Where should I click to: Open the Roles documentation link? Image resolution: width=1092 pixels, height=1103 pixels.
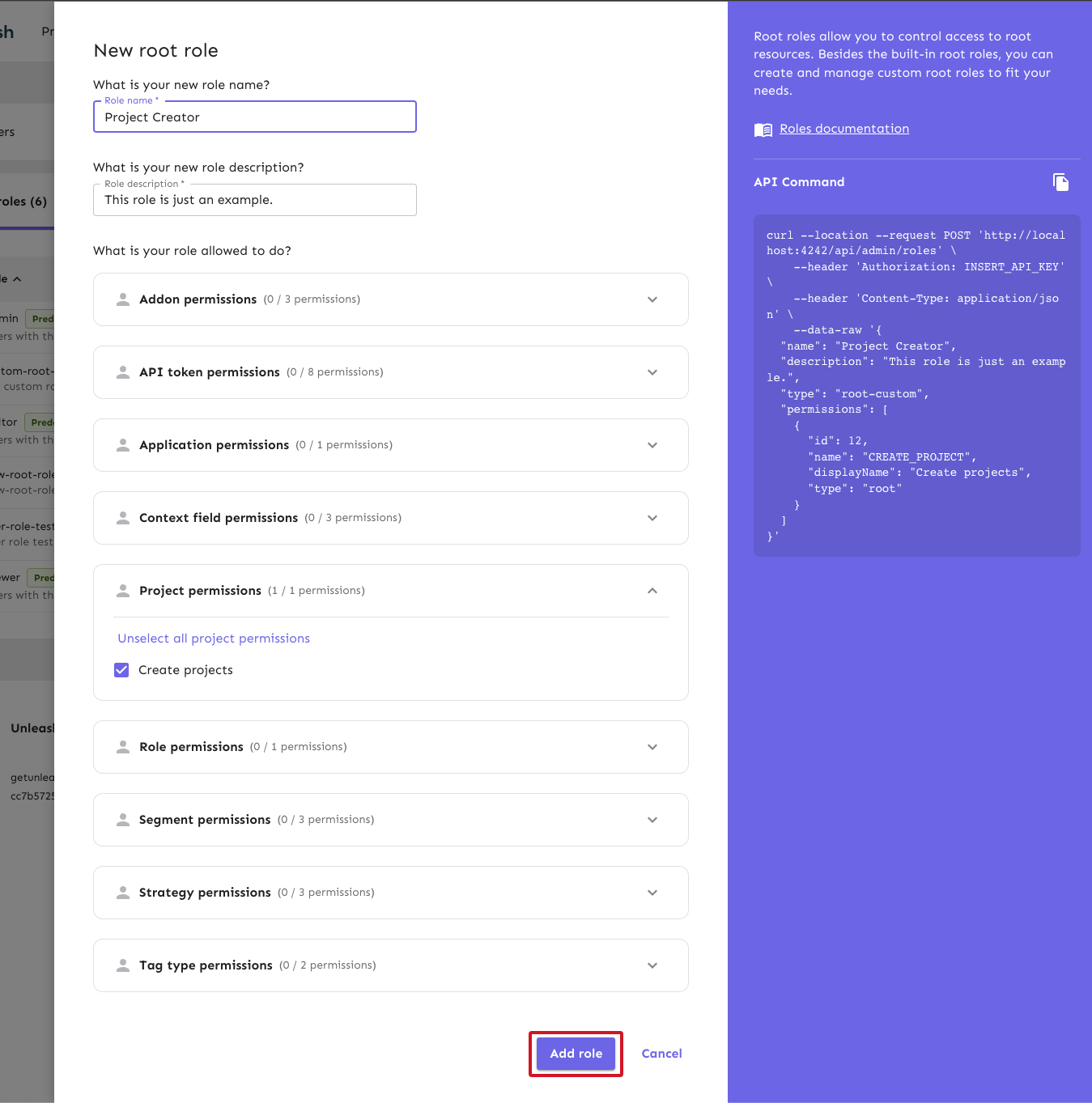(843, 128)
